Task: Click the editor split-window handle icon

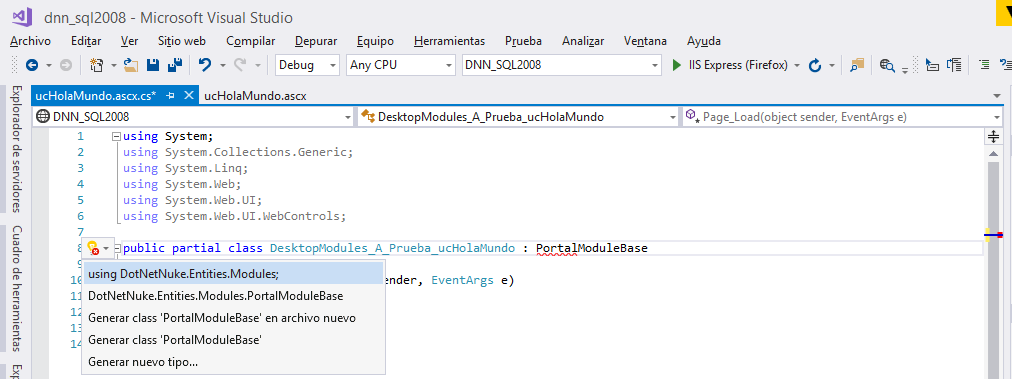Action: [x=993, y=137]
